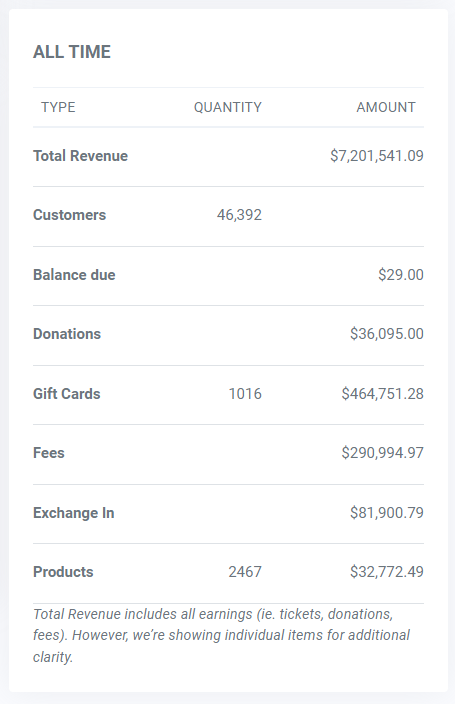
Task: Click the $7,201,541.09 total revenue amount
Action: (377, 156)
